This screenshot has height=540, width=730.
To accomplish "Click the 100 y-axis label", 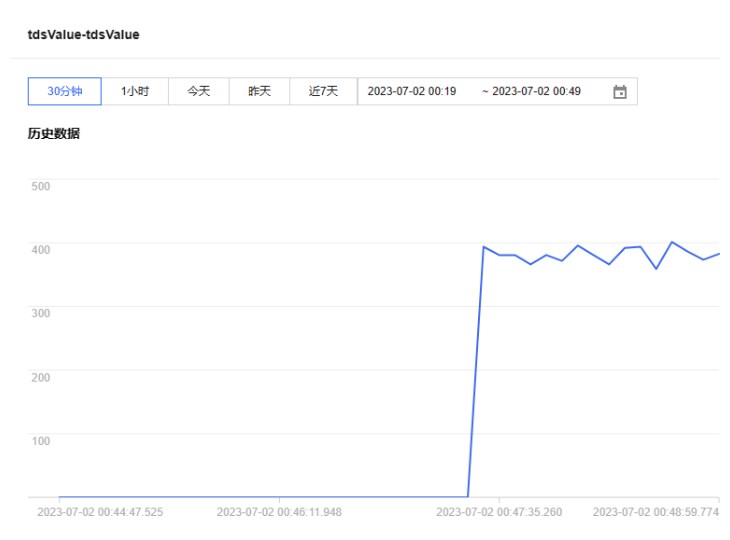I will (41, 440).
